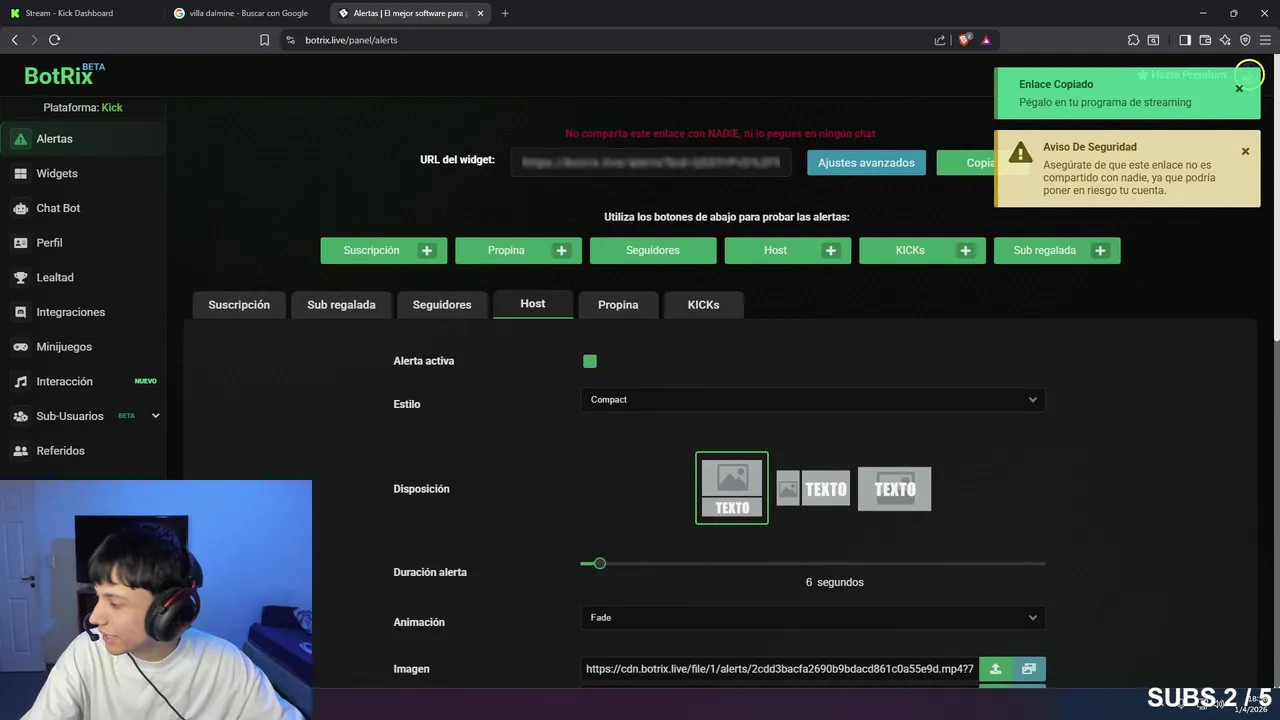Open the browser hamburger menu
This screenshot has width=1280, height=720.
(1265, 40)
